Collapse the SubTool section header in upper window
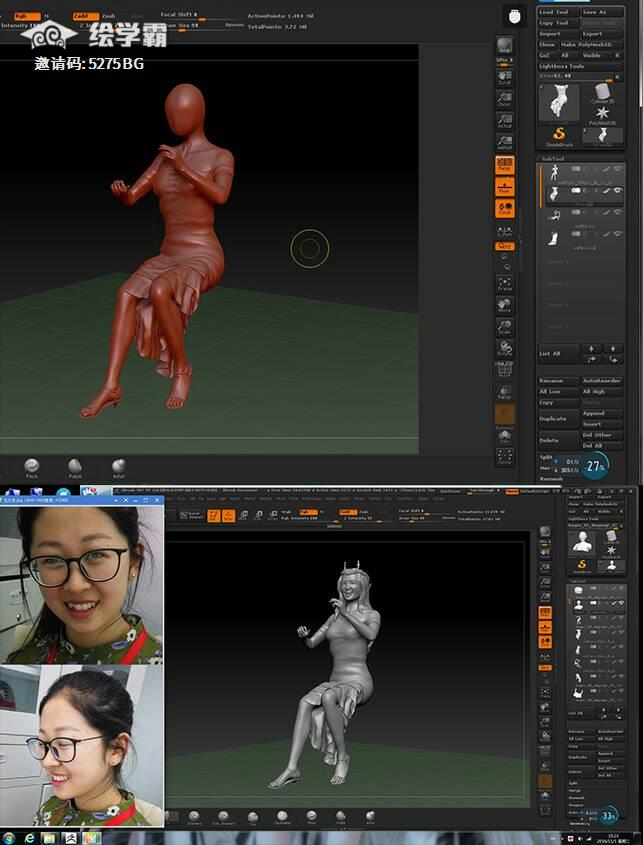 pyautogui.click(x=554, y=159)
